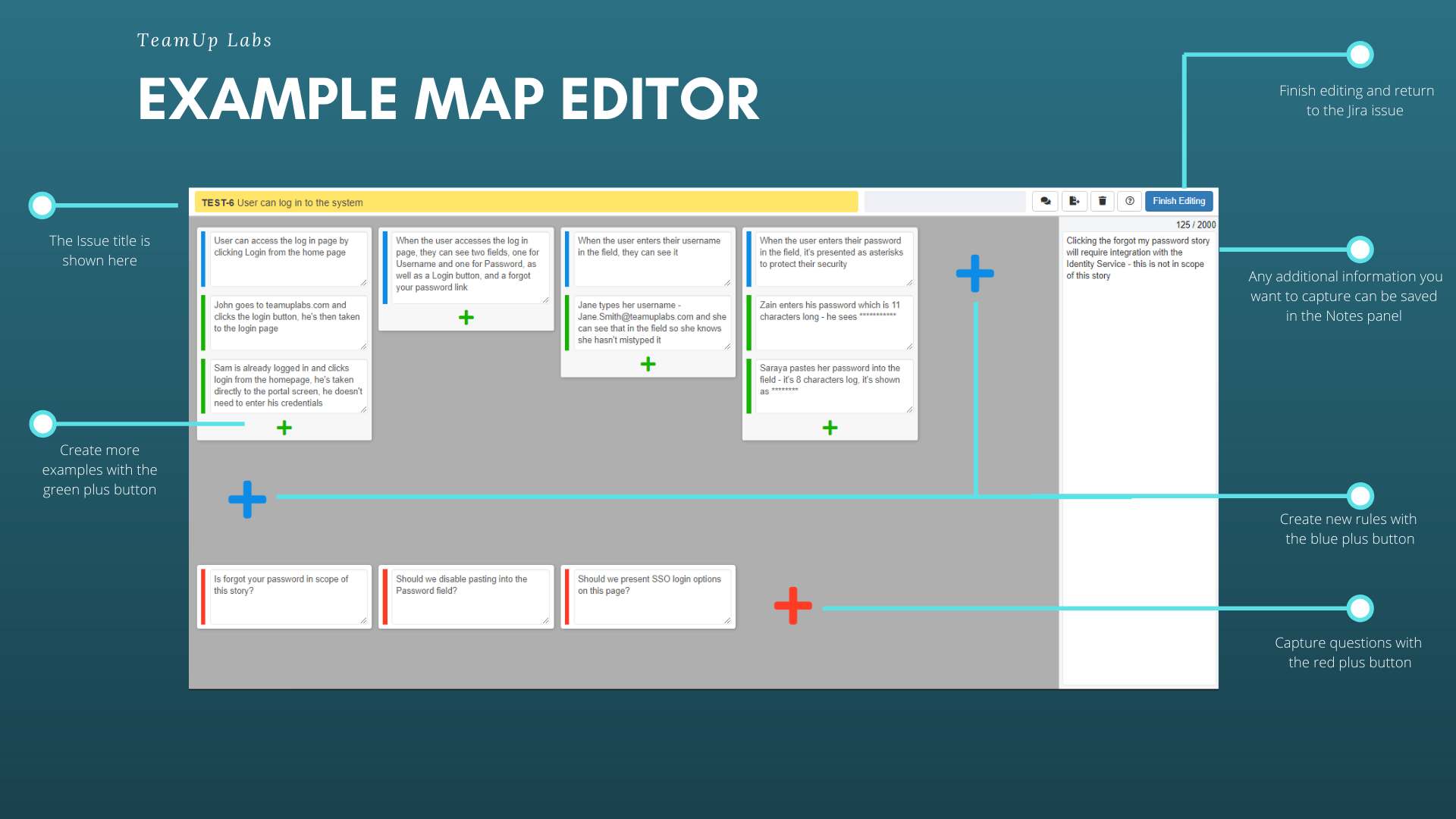The width and height of the screenshot is (1456, 819).
Task: Select the question 'Is forgot your password in scope'
Action: click(288, 597)
